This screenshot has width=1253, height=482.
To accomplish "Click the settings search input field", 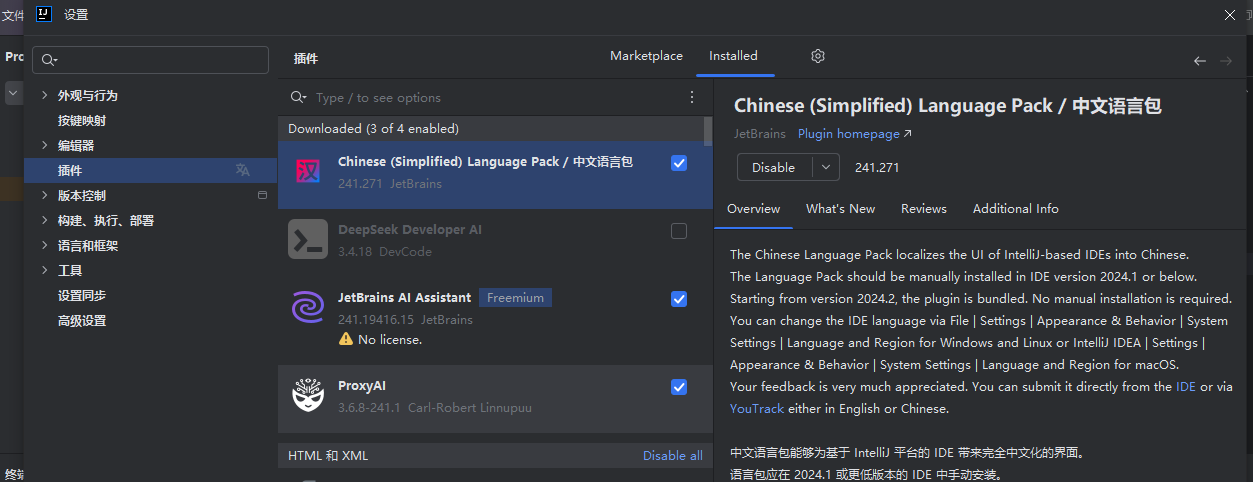I will tap(150, 60).
